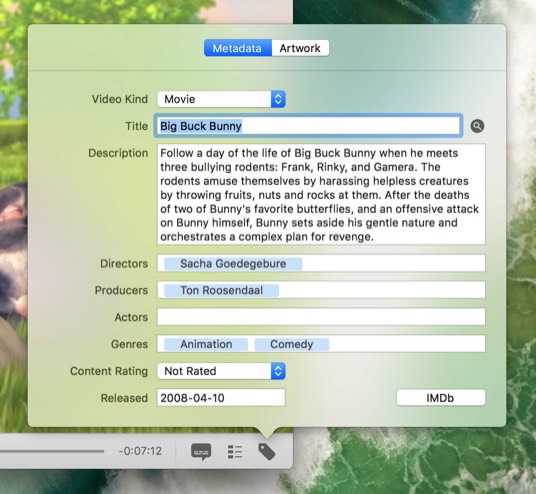Switch to the Artwork tab
The image size is (536, 494).
tap(300, 48)
